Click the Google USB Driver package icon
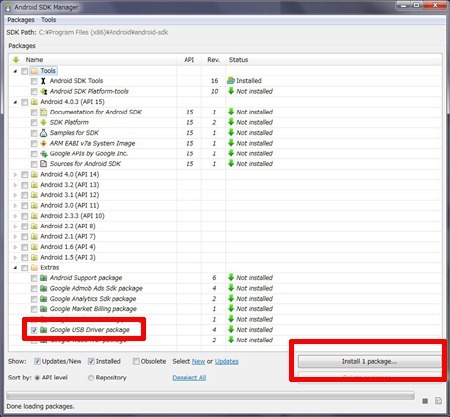 click(43, 330)
